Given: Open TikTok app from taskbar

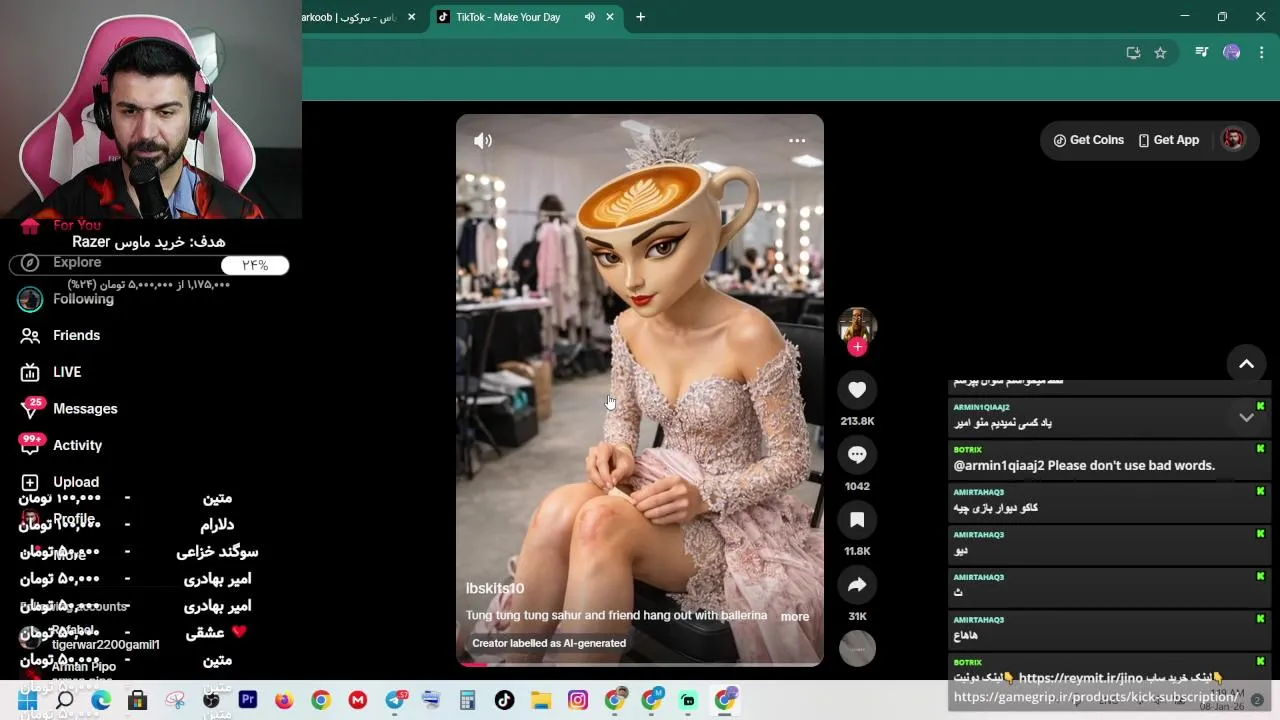Looking at the screenshot, I should (x=505, y=701).
